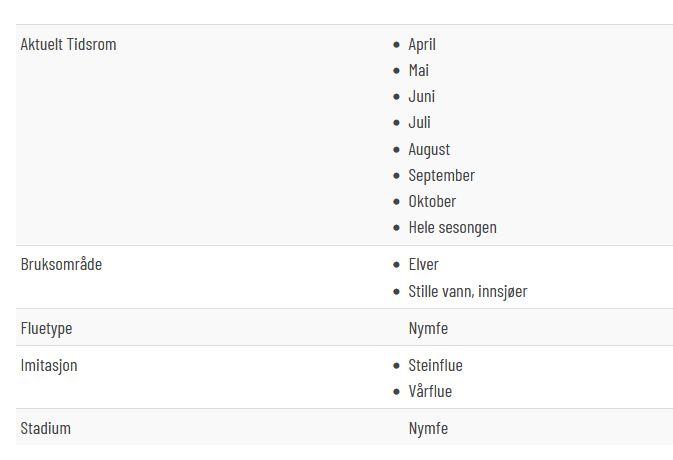Click the Stadium row label
673x460 pixels.
pyautogui.click(x=45, y=428)
